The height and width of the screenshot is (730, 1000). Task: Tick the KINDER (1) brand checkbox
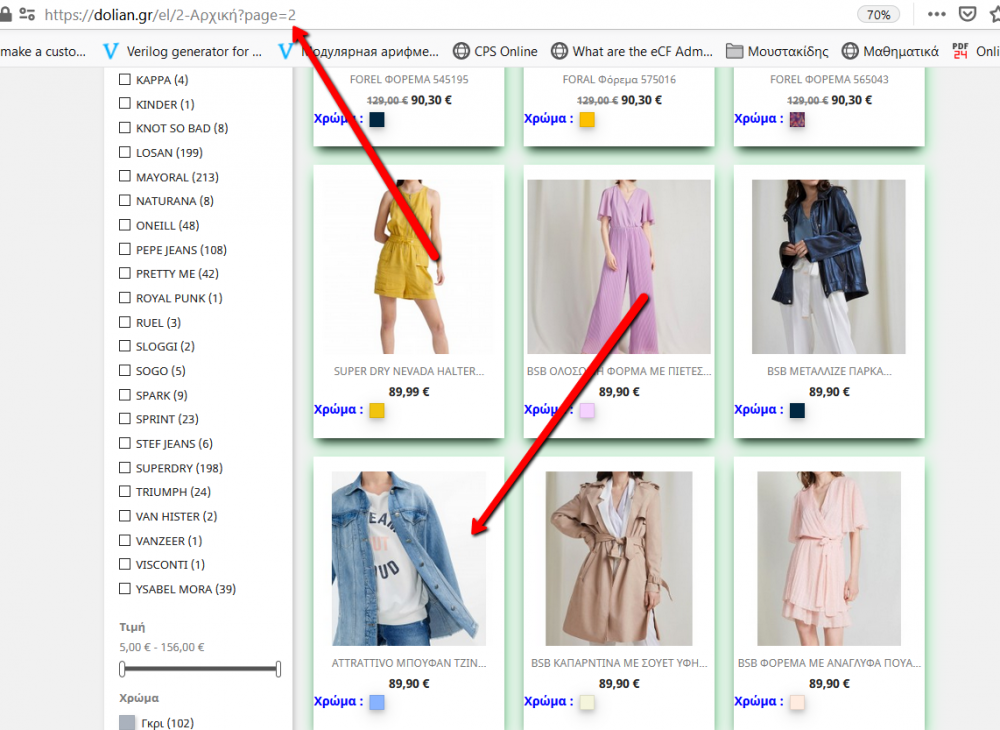[125, 103]
